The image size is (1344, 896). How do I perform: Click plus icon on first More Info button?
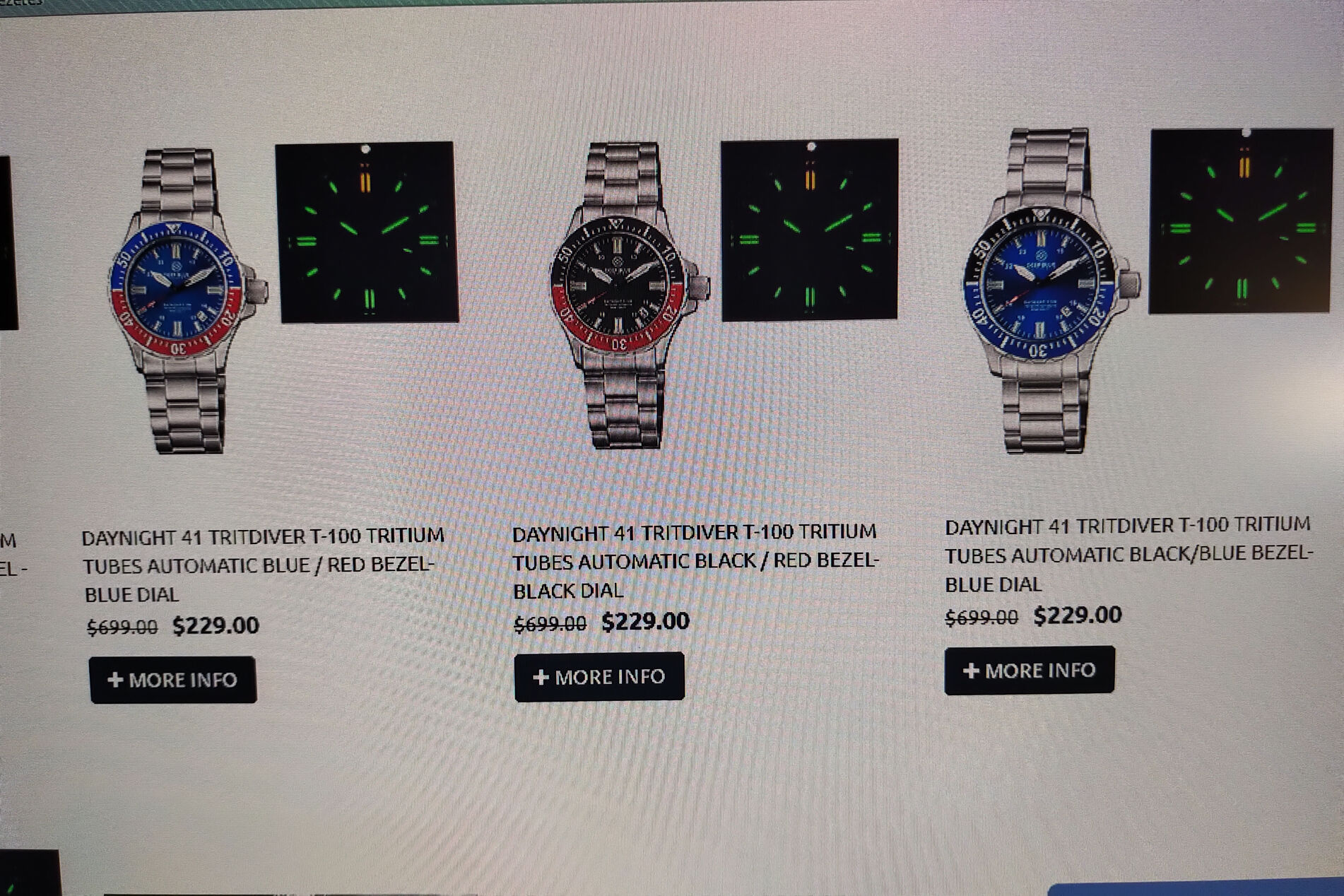tap(115, 680)
